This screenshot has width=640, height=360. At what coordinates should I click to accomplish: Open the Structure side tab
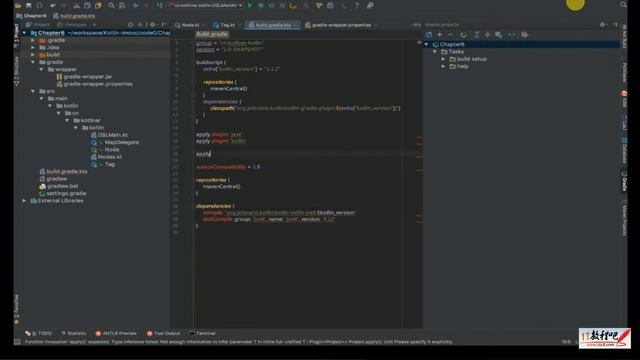17,71
